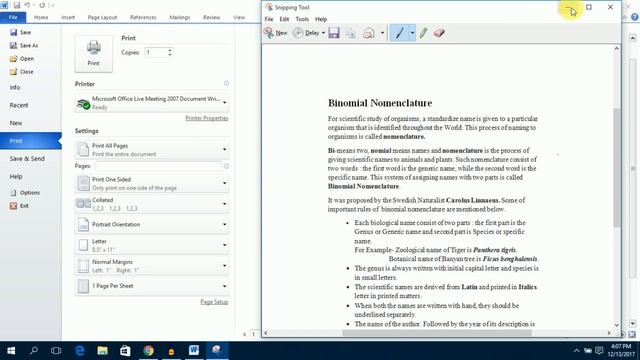
Task: Click Save As in the backstage menu
Action: (x=24, y=45)
